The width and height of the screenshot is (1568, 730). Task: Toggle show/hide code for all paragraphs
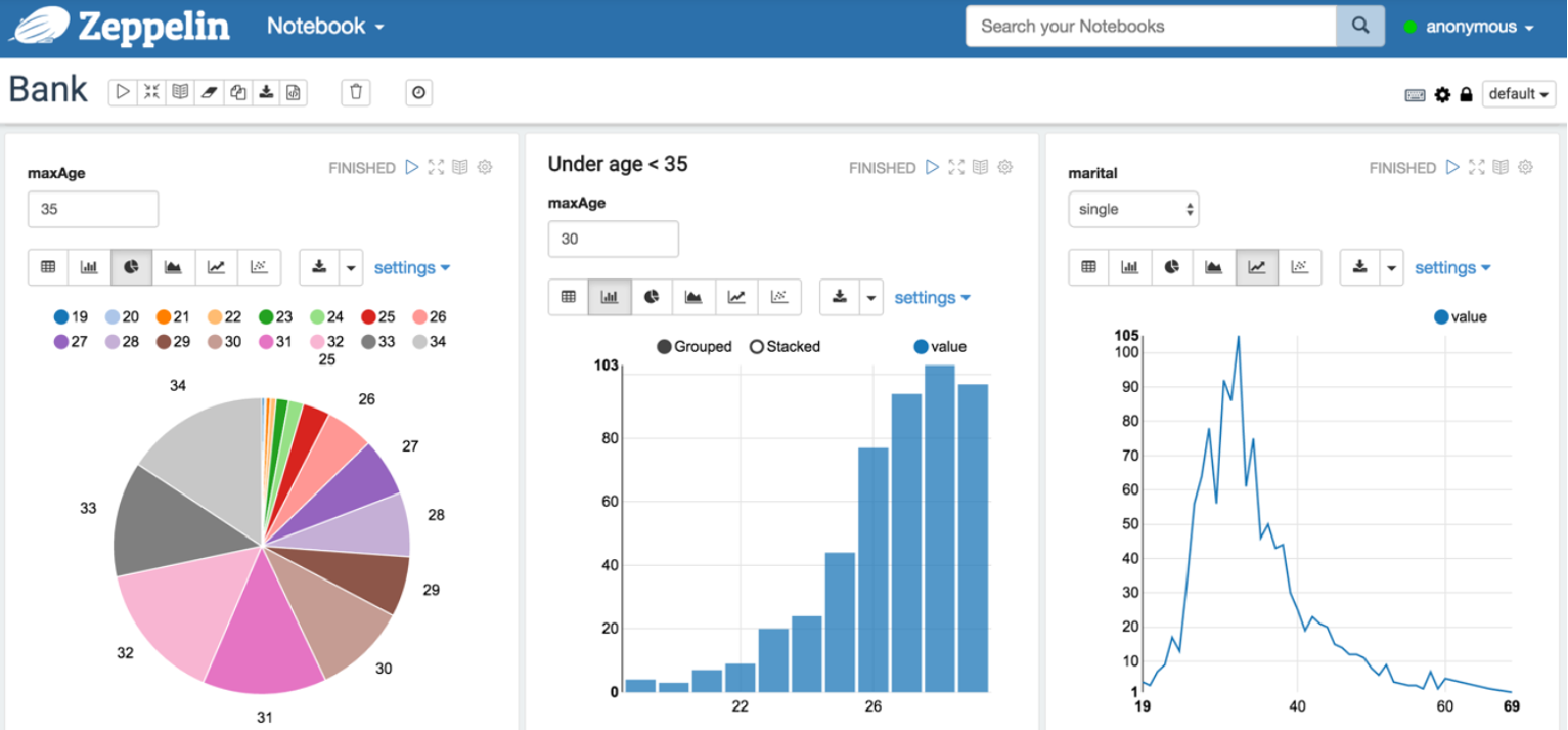pyautogui.click(x=151, y=92)
